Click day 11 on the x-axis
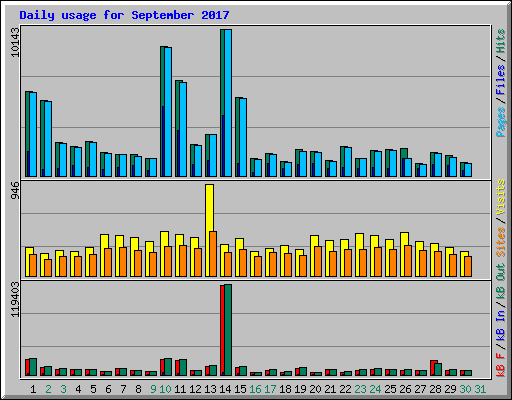 coord(180,389)
